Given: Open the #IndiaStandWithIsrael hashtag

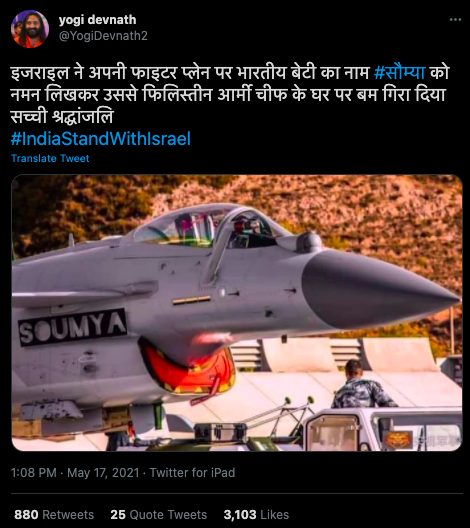Looking at the screenshot, I should [x=101, y=139].
